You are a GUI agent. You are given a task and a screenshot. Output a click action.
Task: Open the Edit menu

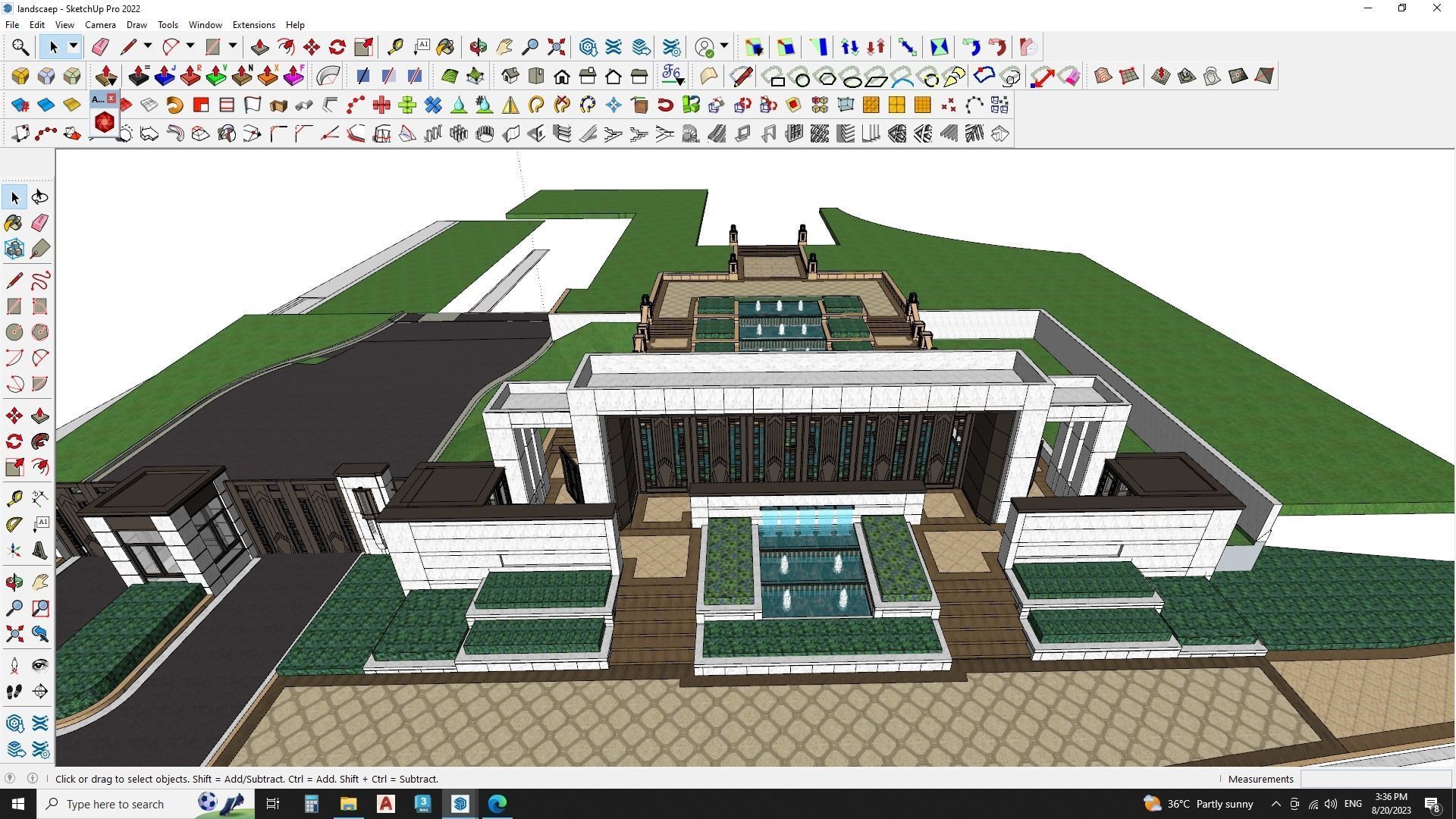[36, 24]
